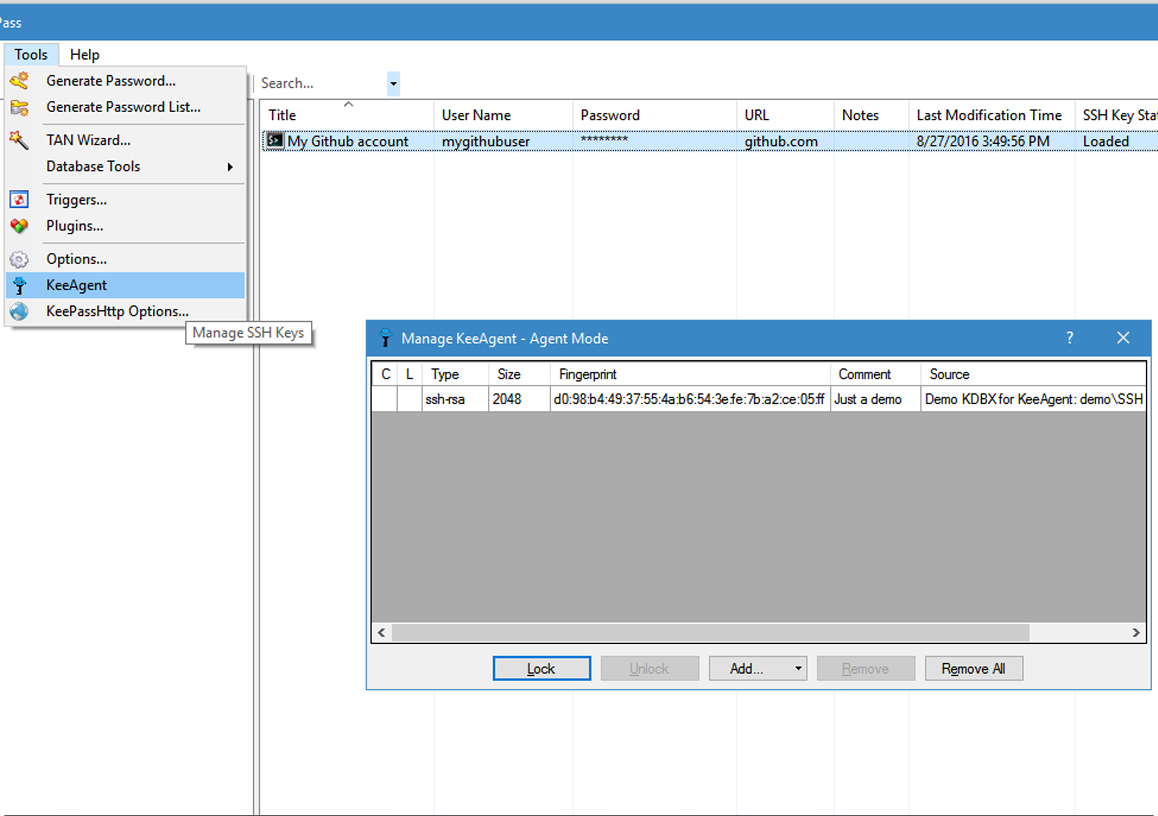
Task: Open the Add button dropdown arrow
Action: pos(798,668)
